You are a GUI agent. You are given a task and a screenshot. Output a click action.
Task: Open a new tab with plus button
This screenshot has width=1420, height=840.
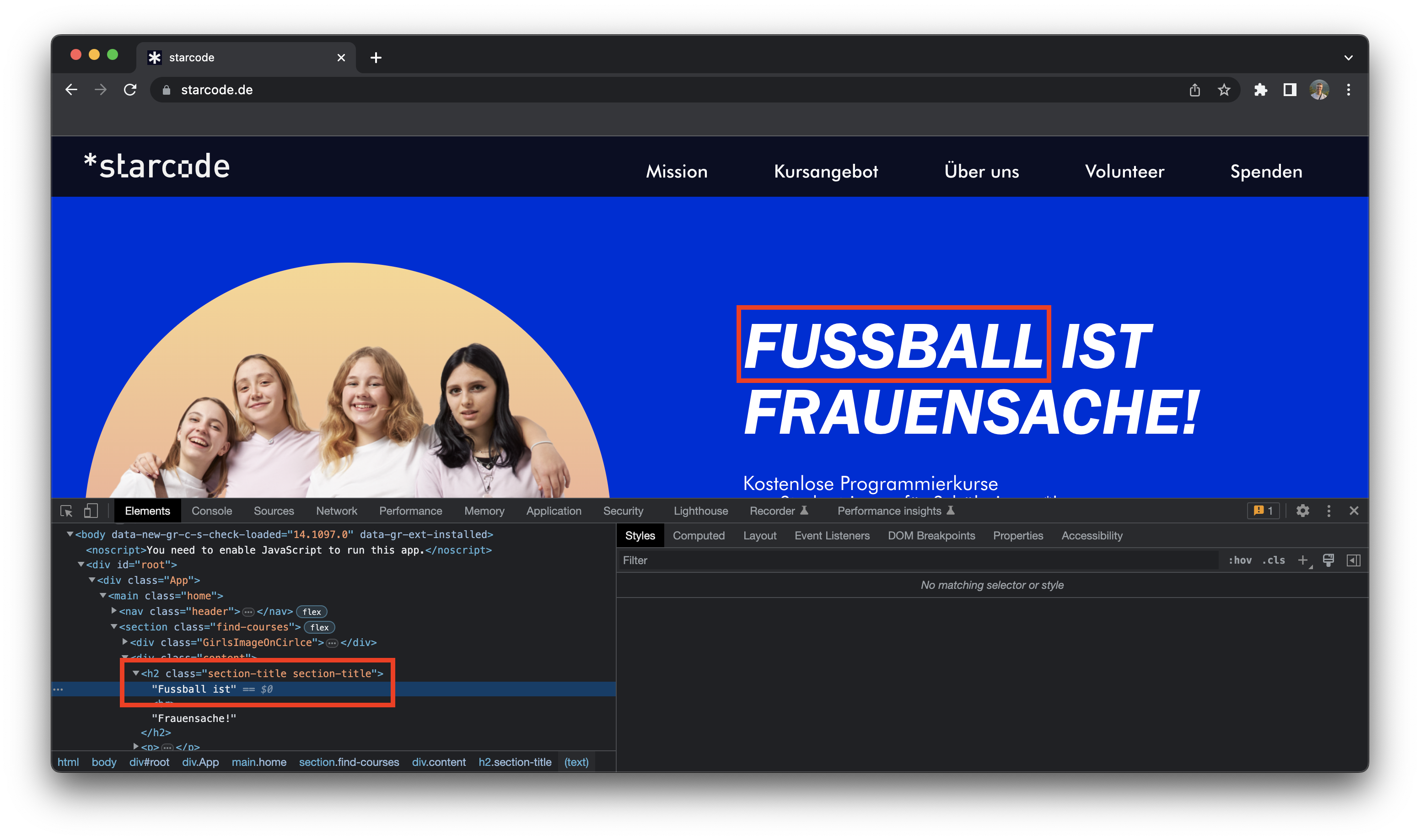pos(376,58)
